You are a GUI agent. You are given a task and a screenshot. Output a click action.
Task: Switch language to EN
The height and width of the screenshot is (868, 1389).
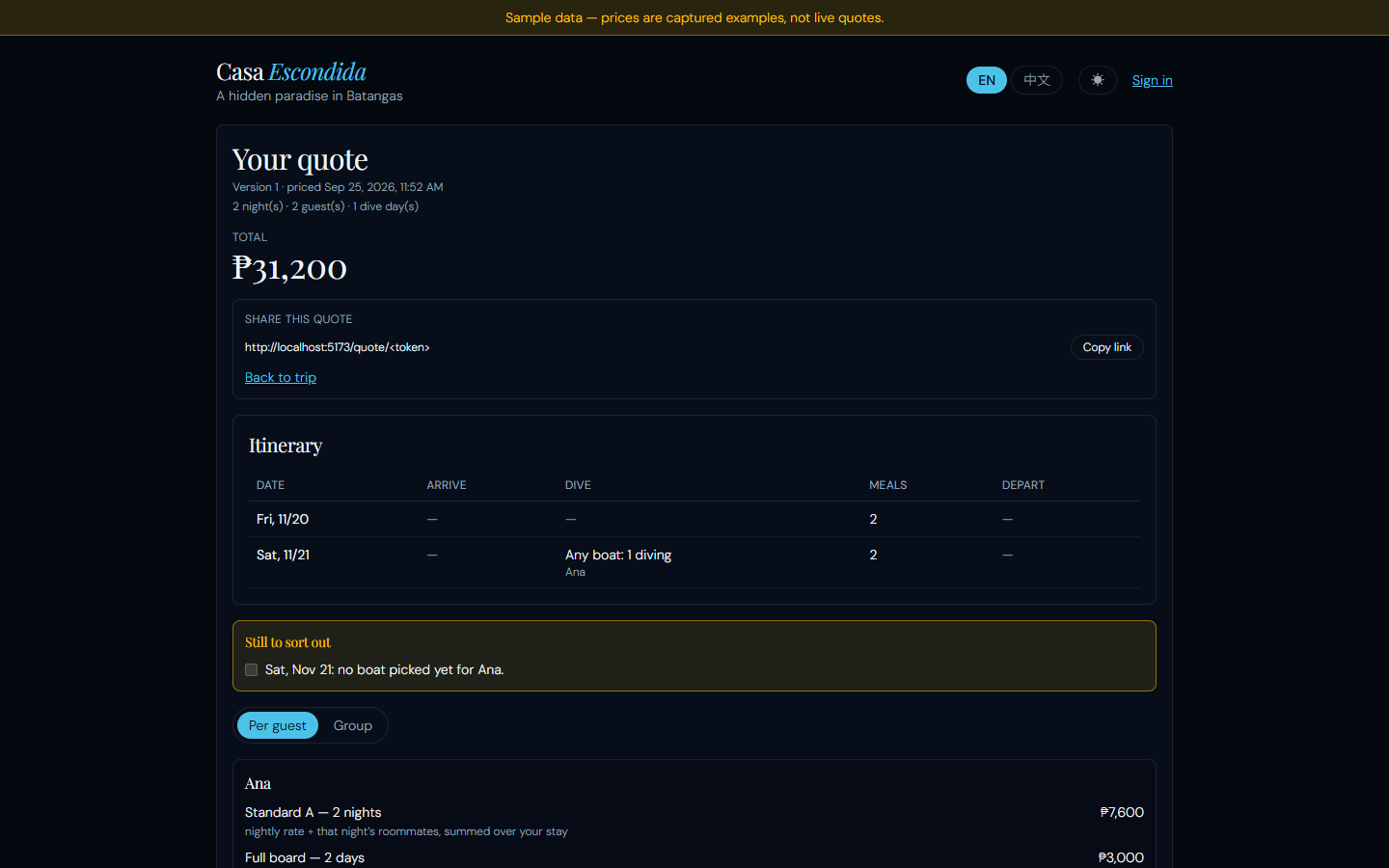(986, 80)
